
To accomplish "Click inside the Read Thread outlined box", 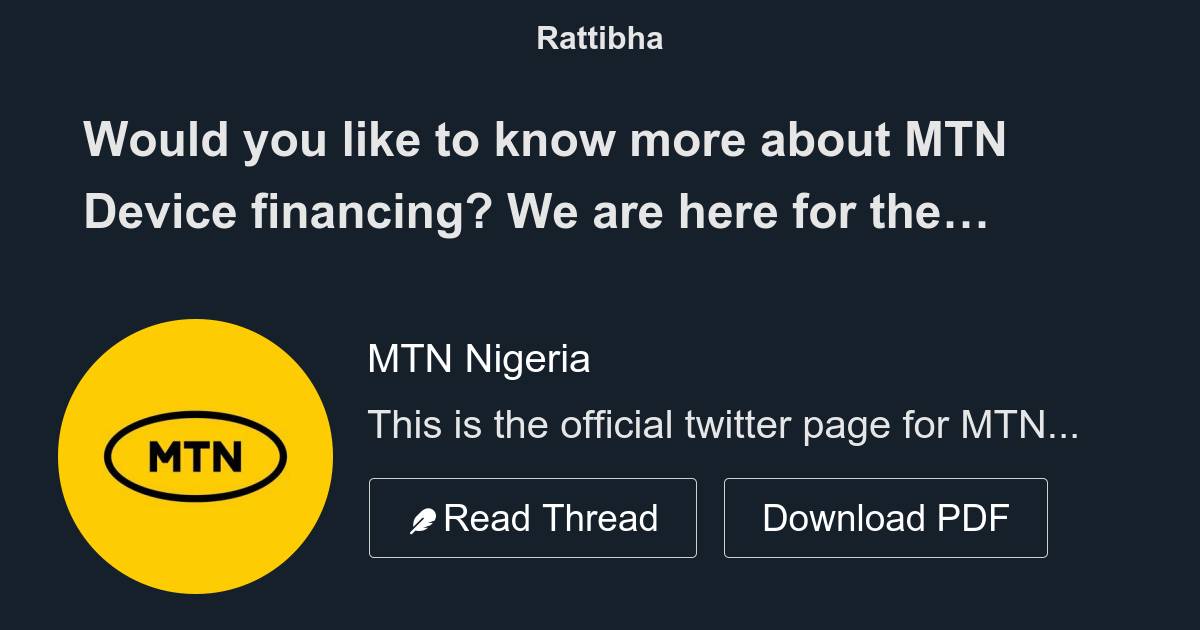I will click(x=533, y=517).
